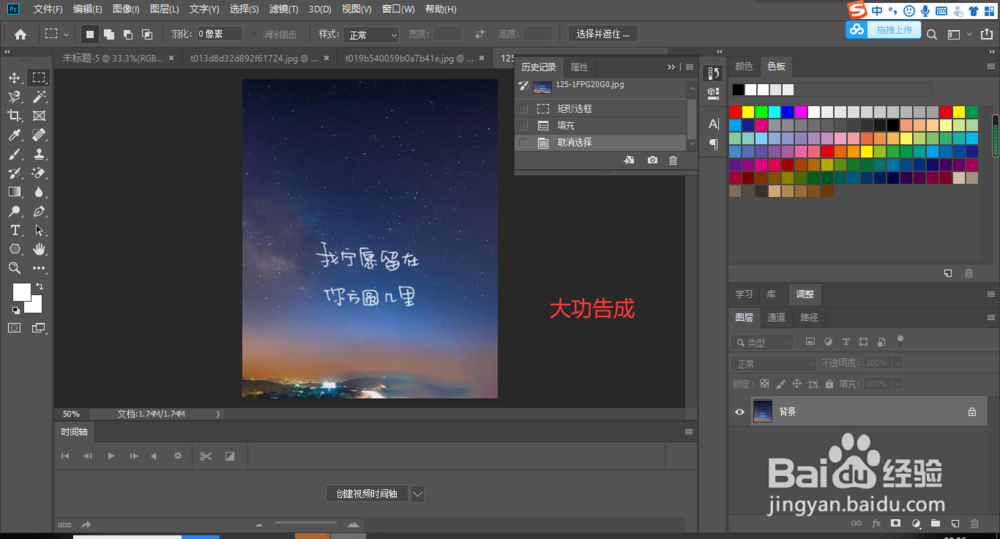Screen dimensions: 1000x539
Task: Open the 样式 style dropdown showing 正常
Action: [x=371, y=35]
